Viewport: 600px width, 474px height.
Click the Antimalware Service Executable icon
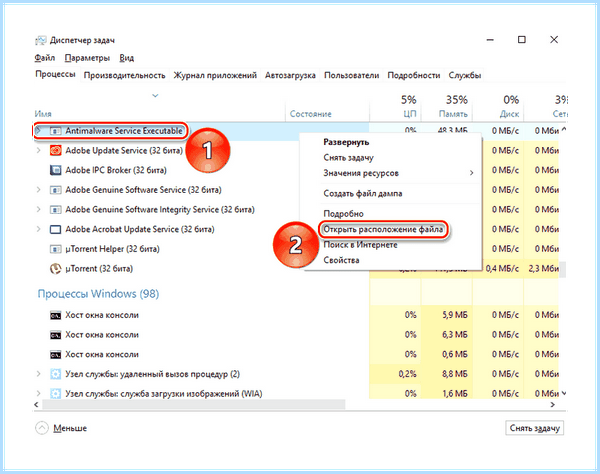click(55, 131)
